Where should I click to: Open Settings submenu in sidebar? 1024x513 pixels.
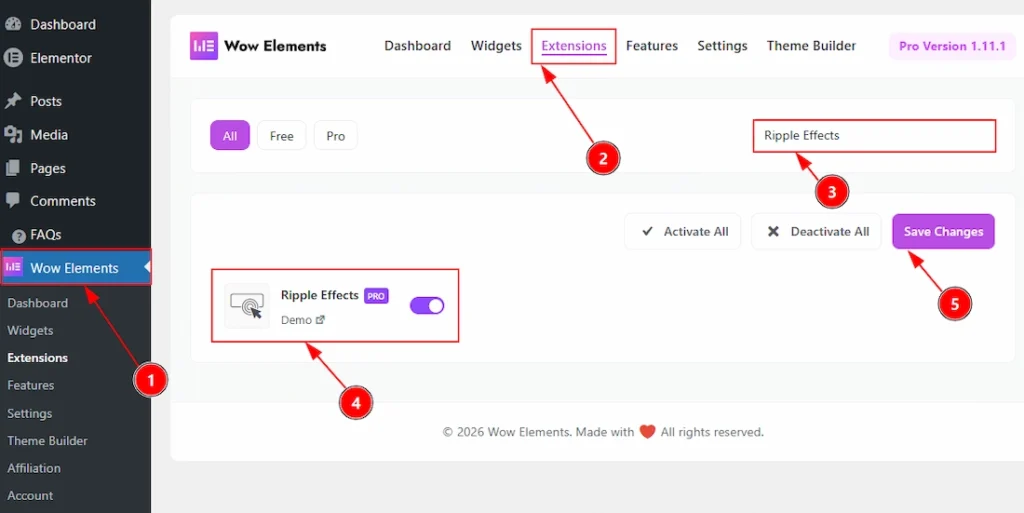tap(29, 413)
